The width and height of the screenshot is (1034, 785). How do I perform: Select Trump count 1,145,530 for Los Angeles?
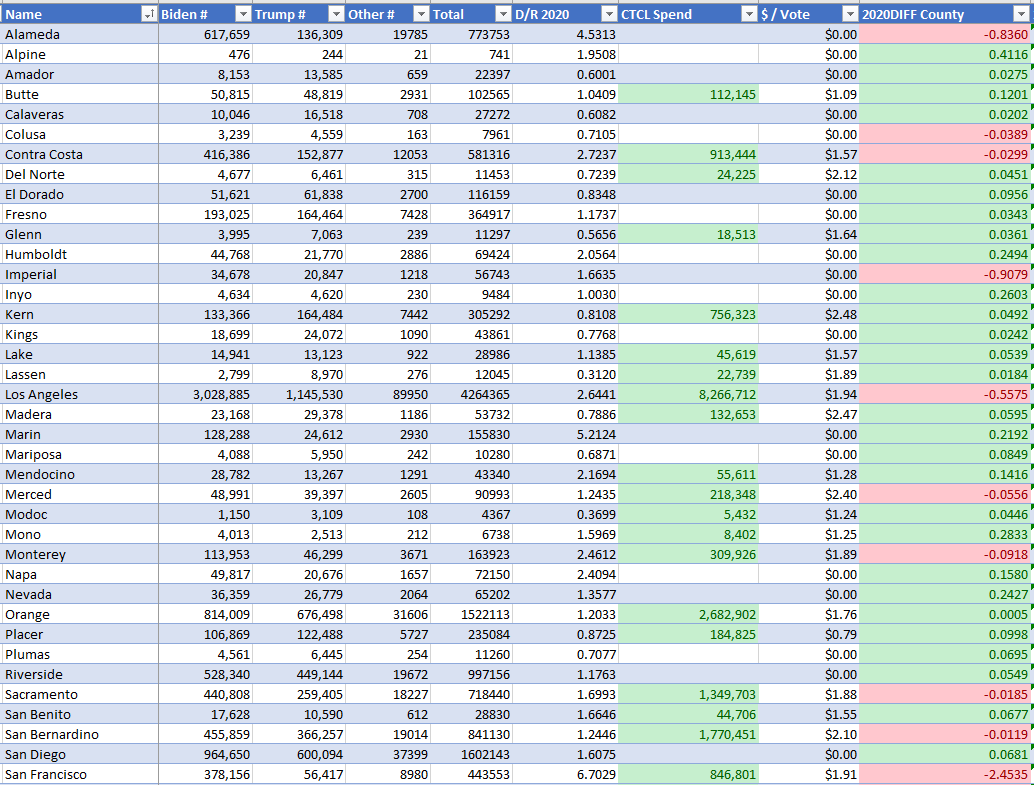coord(299,394)
